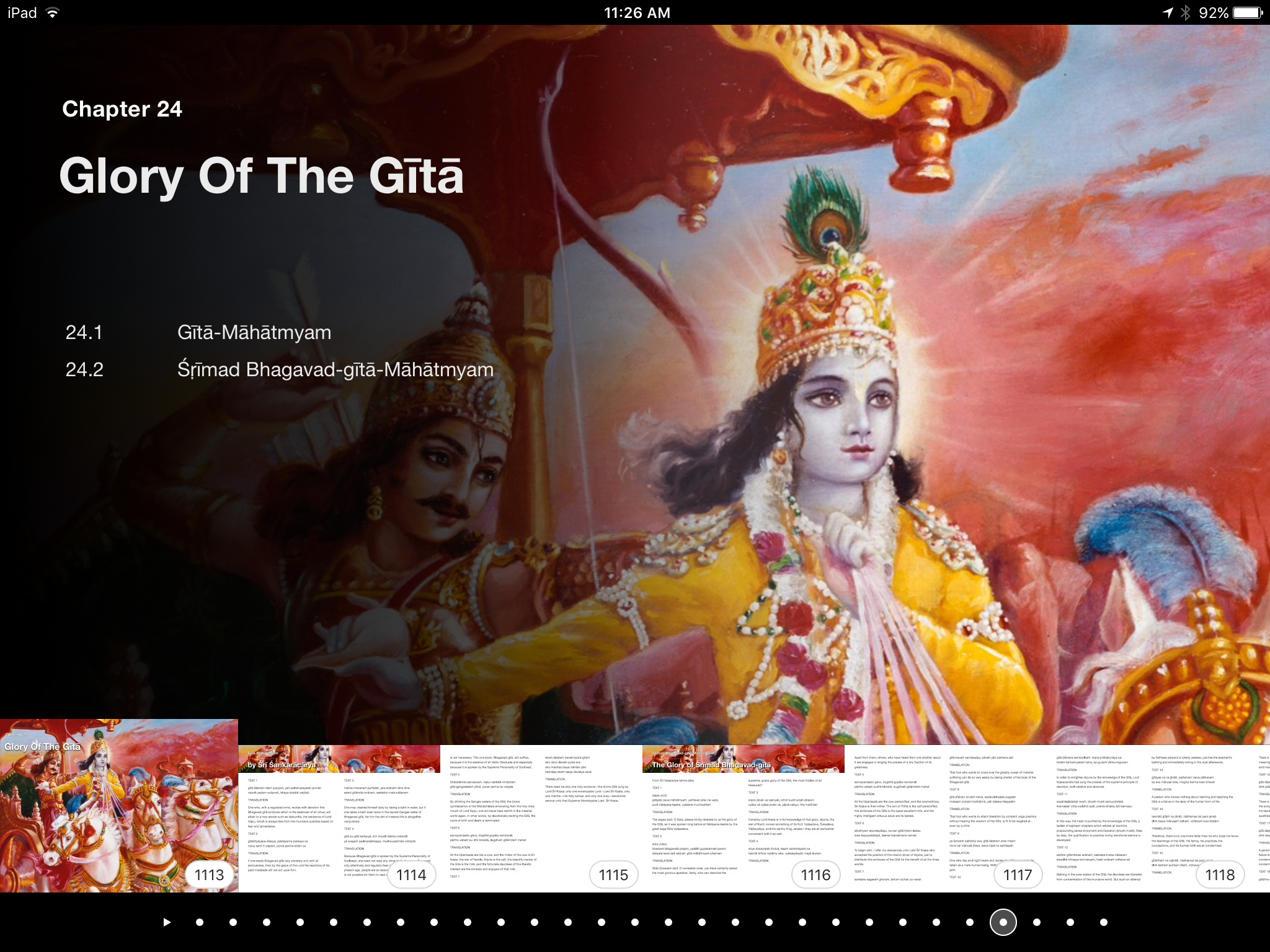Tap the battery indicator in status bar
1270x952 pixels.
(1247, 13)
